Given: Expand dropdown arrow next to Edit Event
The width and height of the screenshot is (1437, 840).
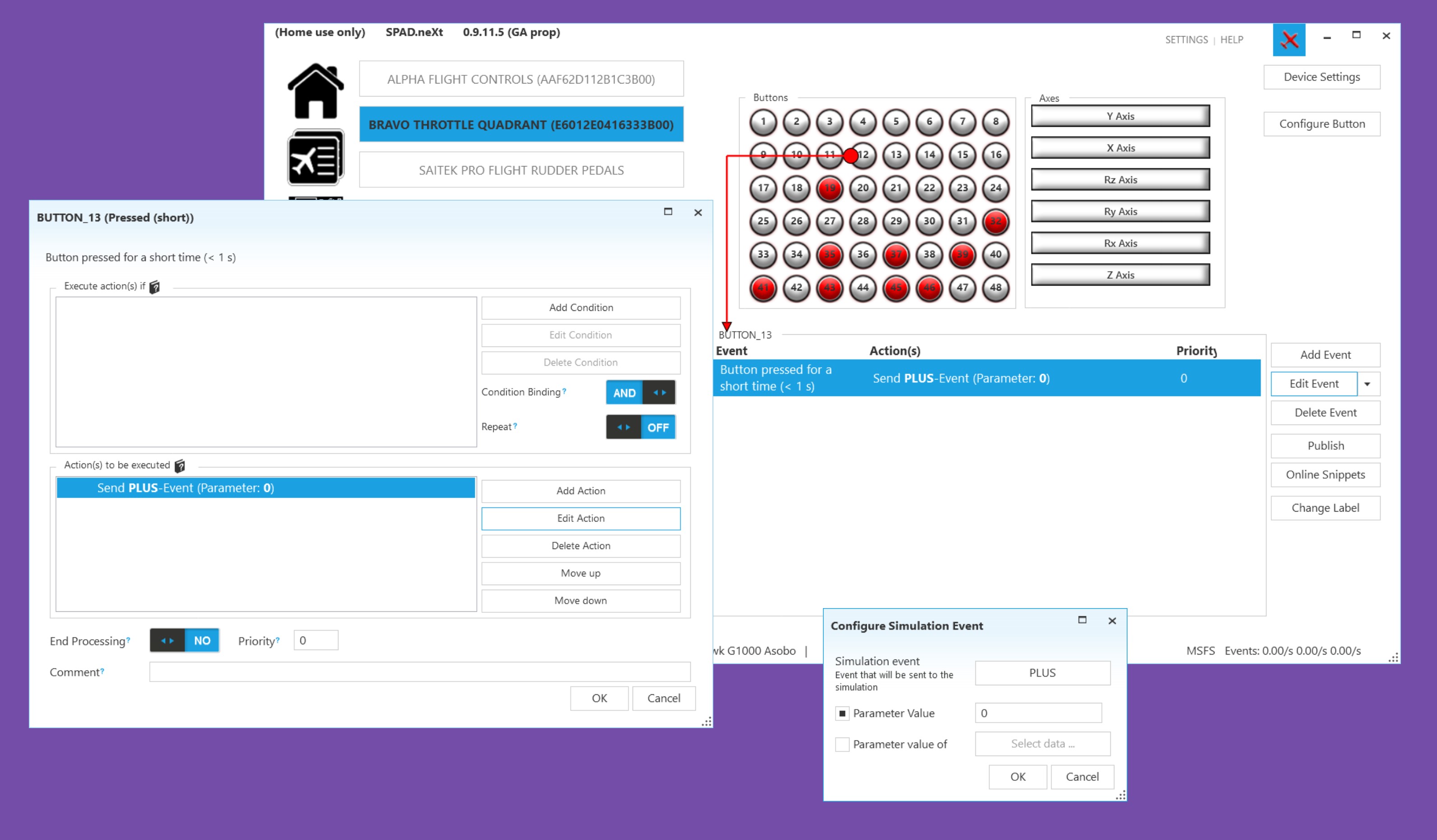Looking at the screenshot, I should click(x=1368, y=384).
